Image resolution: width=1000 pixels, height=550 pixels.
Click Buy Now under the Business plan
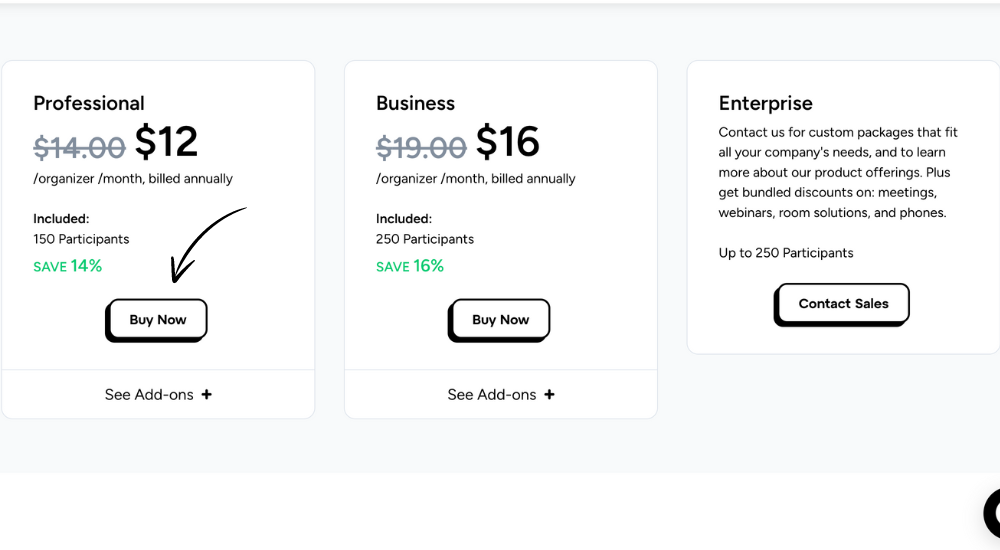click(499, 320)
